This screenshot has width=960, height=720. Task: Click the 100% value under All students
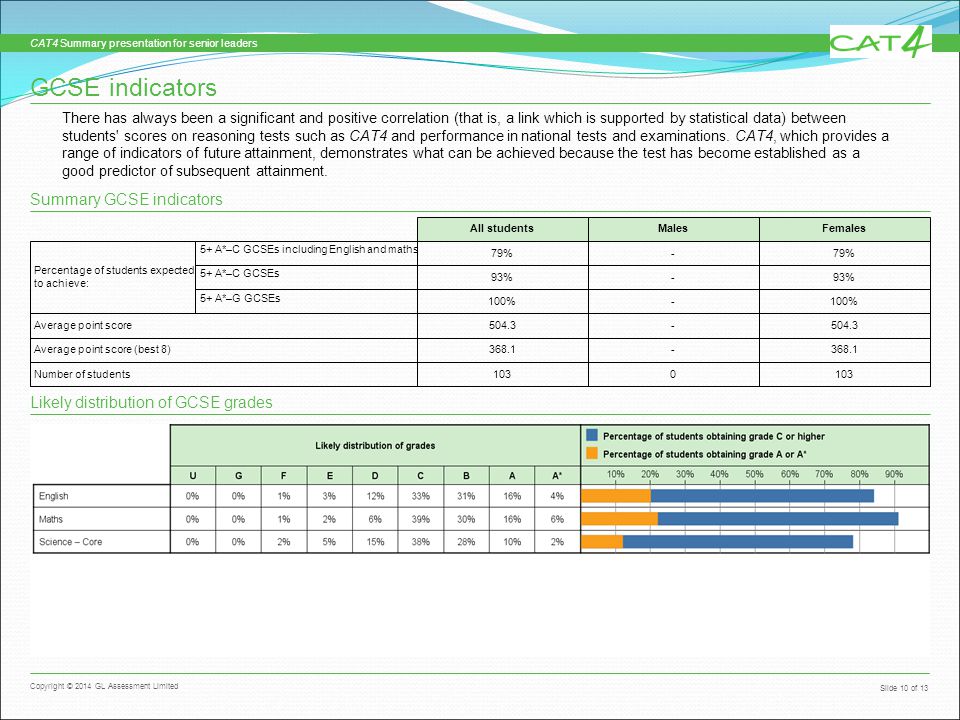[x=501, y=301]
